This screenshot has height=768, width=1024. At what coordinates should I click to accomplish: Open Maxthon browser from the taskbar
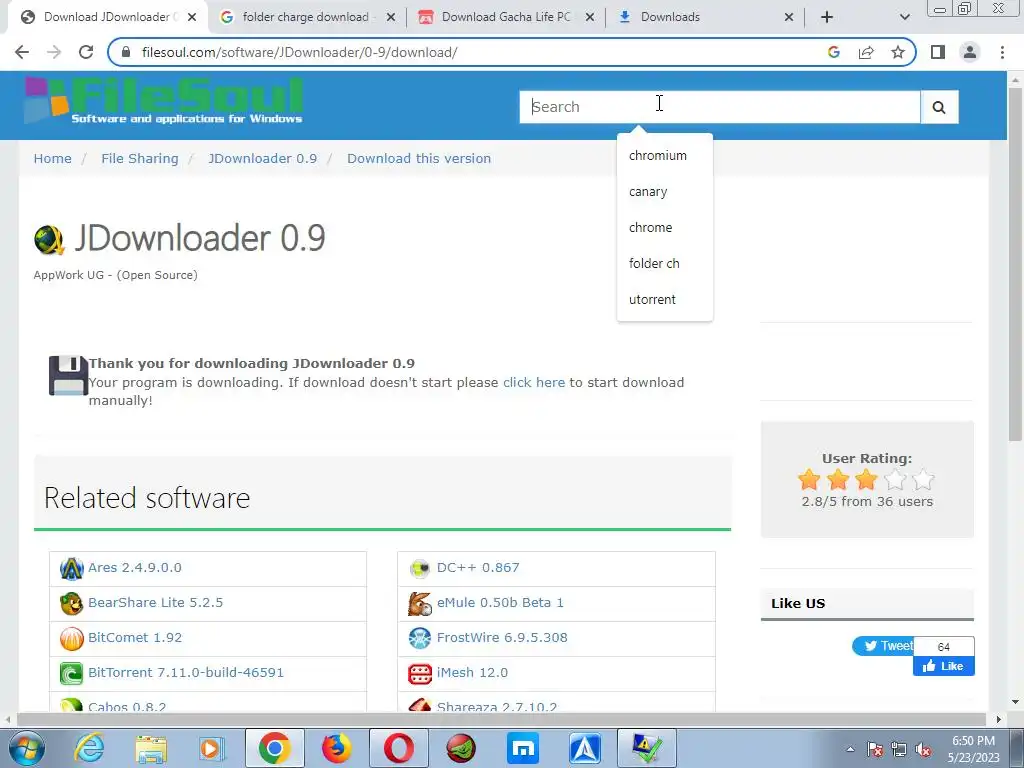[x=523, y=748]
